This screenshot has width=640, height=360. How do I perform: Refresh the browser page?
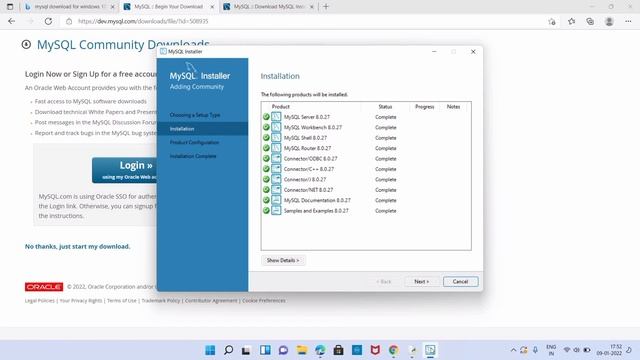pos(48,21)
